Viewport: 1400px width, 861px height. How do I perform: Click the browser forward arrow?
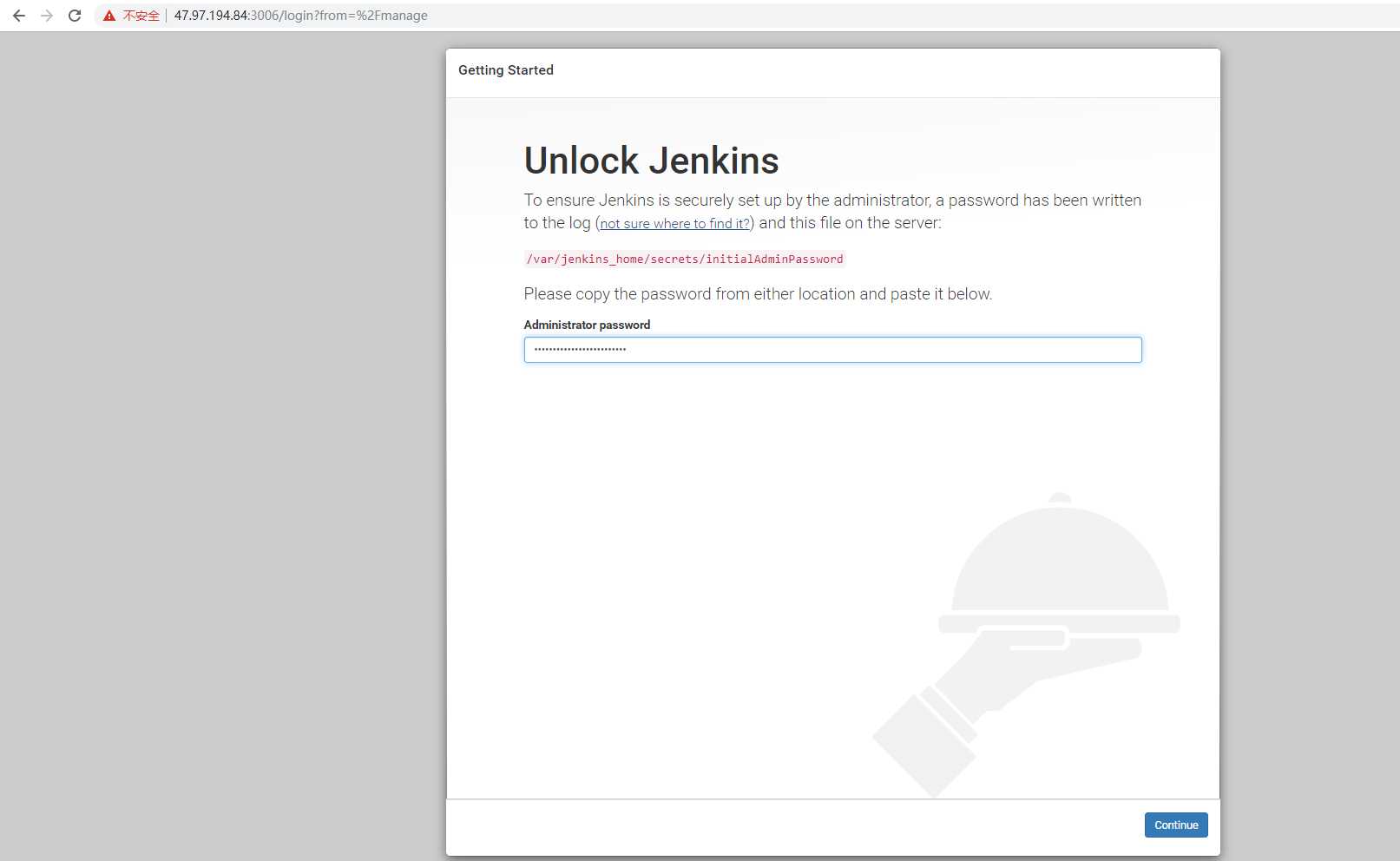47,16
